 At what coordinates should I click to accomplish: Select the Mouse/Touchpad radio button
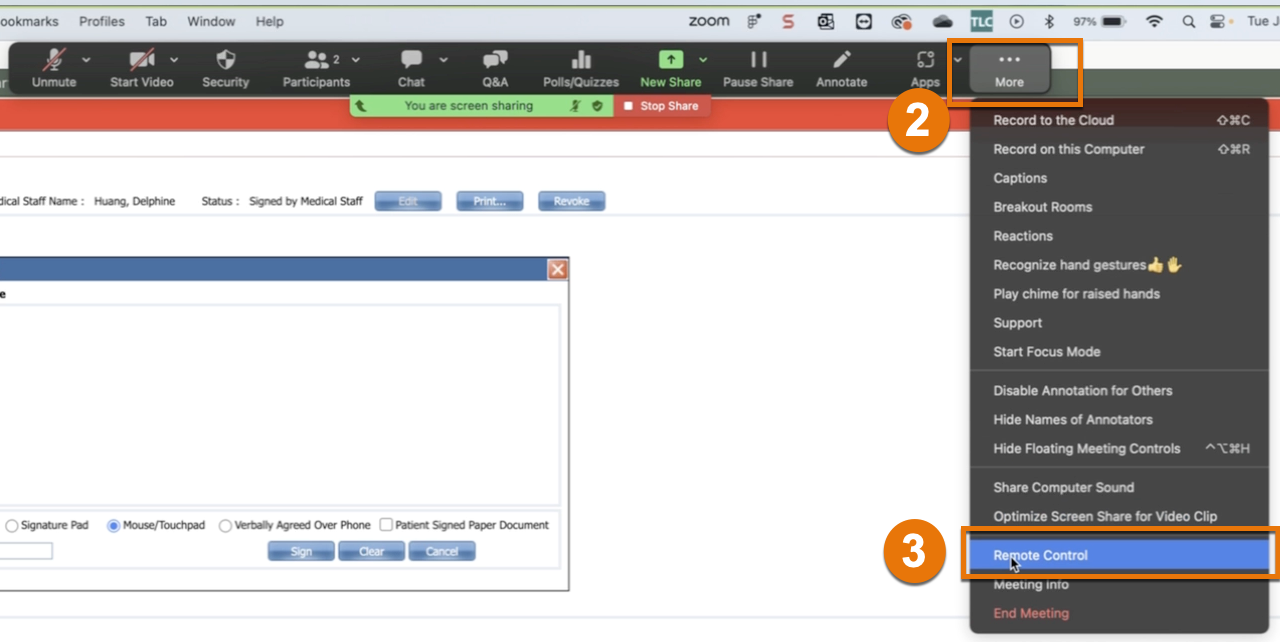(112, 525)
